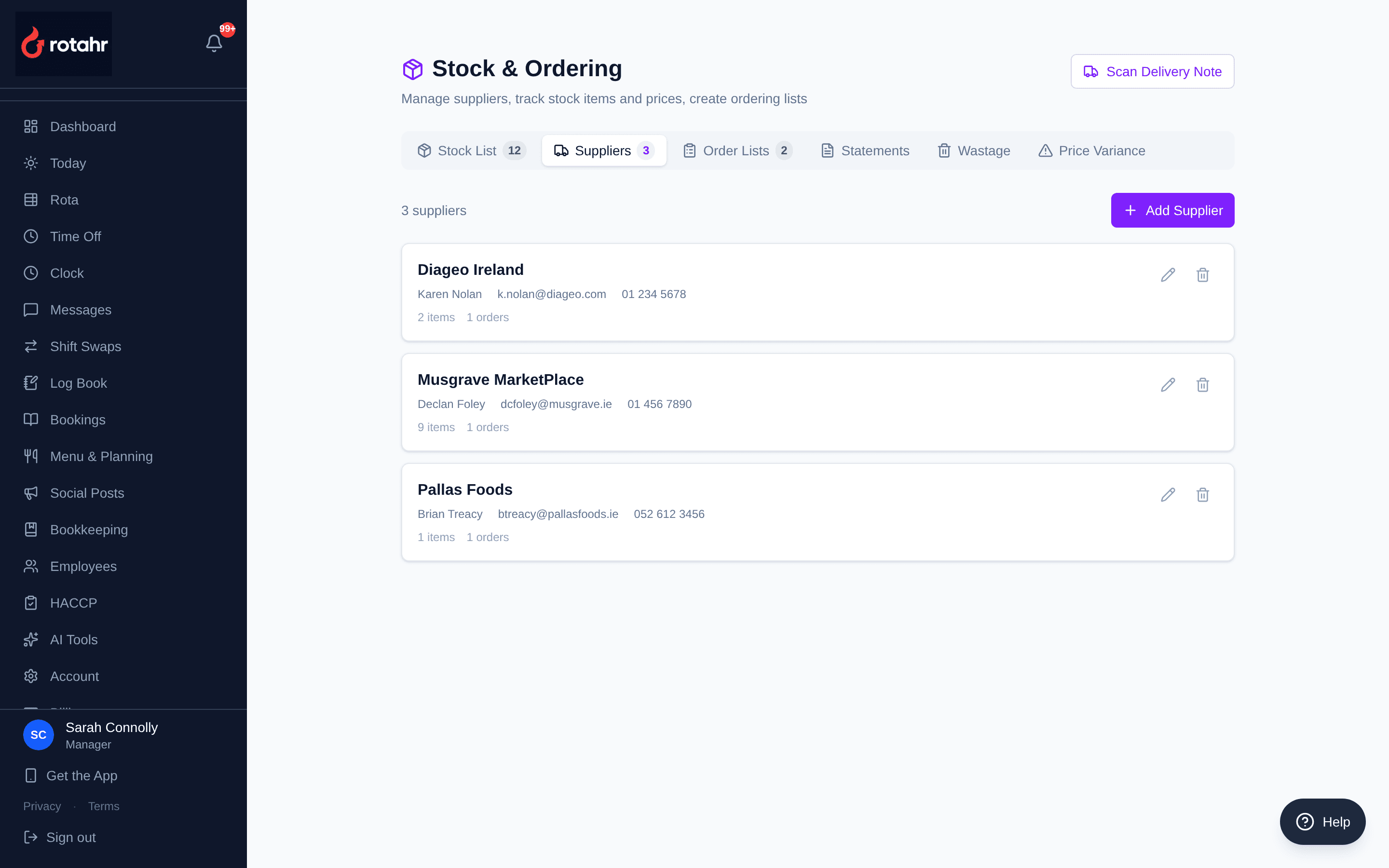Click the Account gear icon
The width and height of the screenshot is (1389, 868).
[x=31, y=676]
